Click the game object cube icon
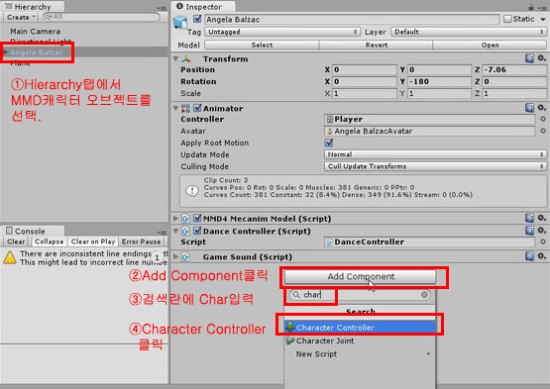550x389 pixels. (x=181, y=22)
